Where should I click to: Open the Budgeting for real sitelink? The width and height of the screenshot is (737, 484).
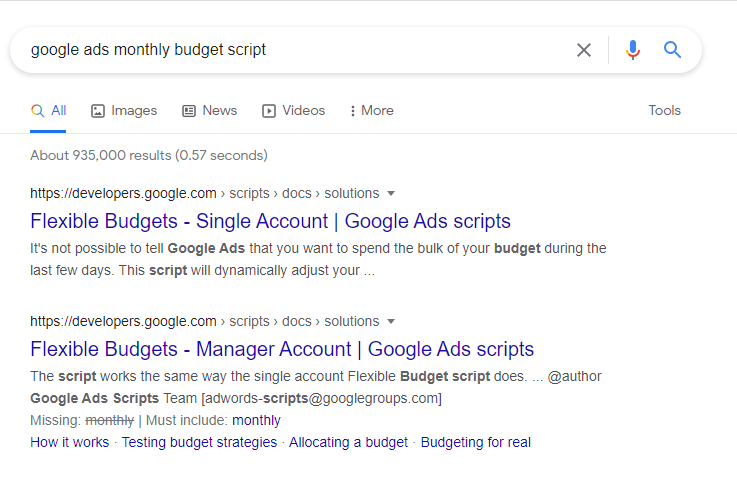pos(475,442)
